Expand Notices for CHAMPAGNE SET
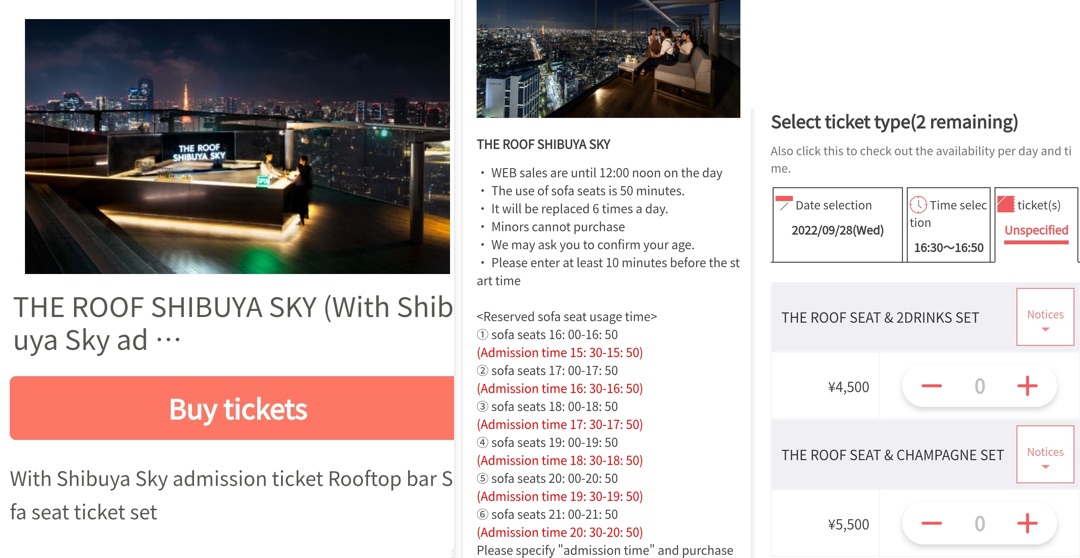Viewport: 1080px width, 558px height. (1045, 455)
